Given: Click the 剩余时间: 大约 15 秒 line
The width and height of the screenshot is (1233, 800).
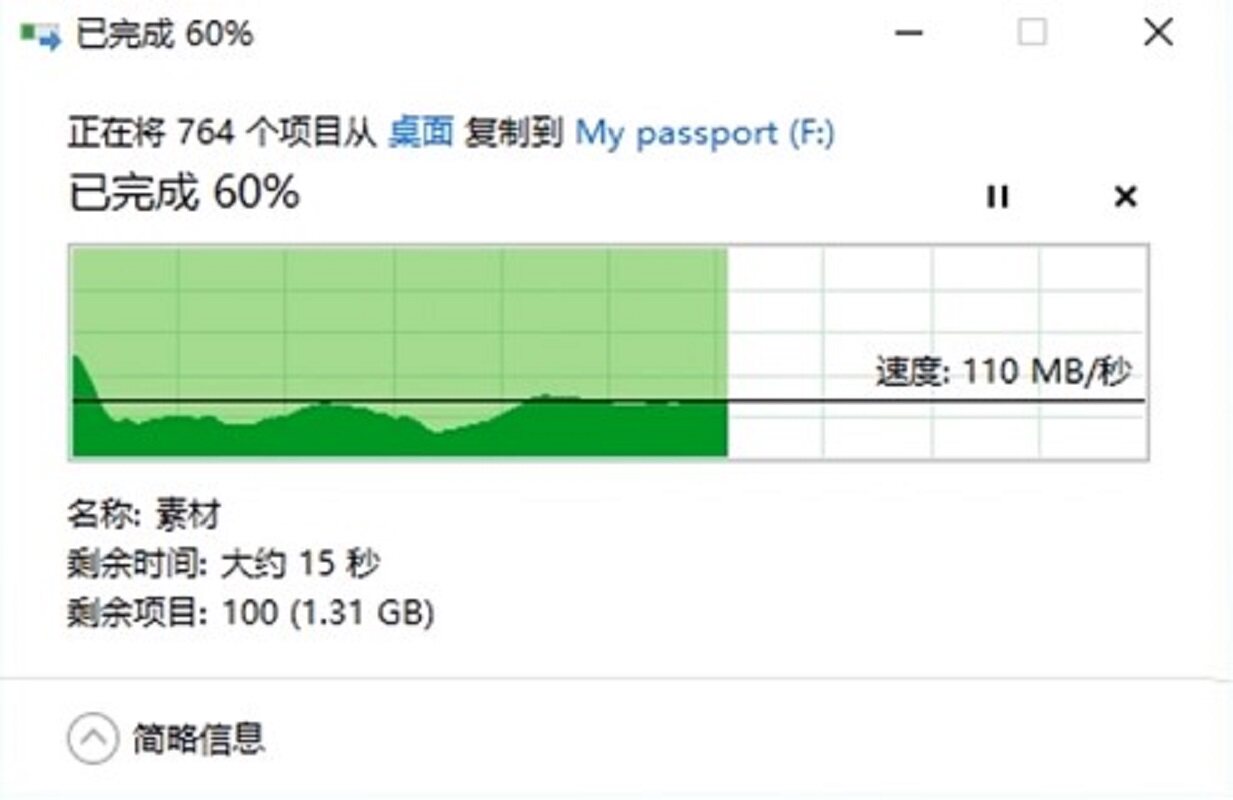Looking at the screenshot, I should (223, 565).
